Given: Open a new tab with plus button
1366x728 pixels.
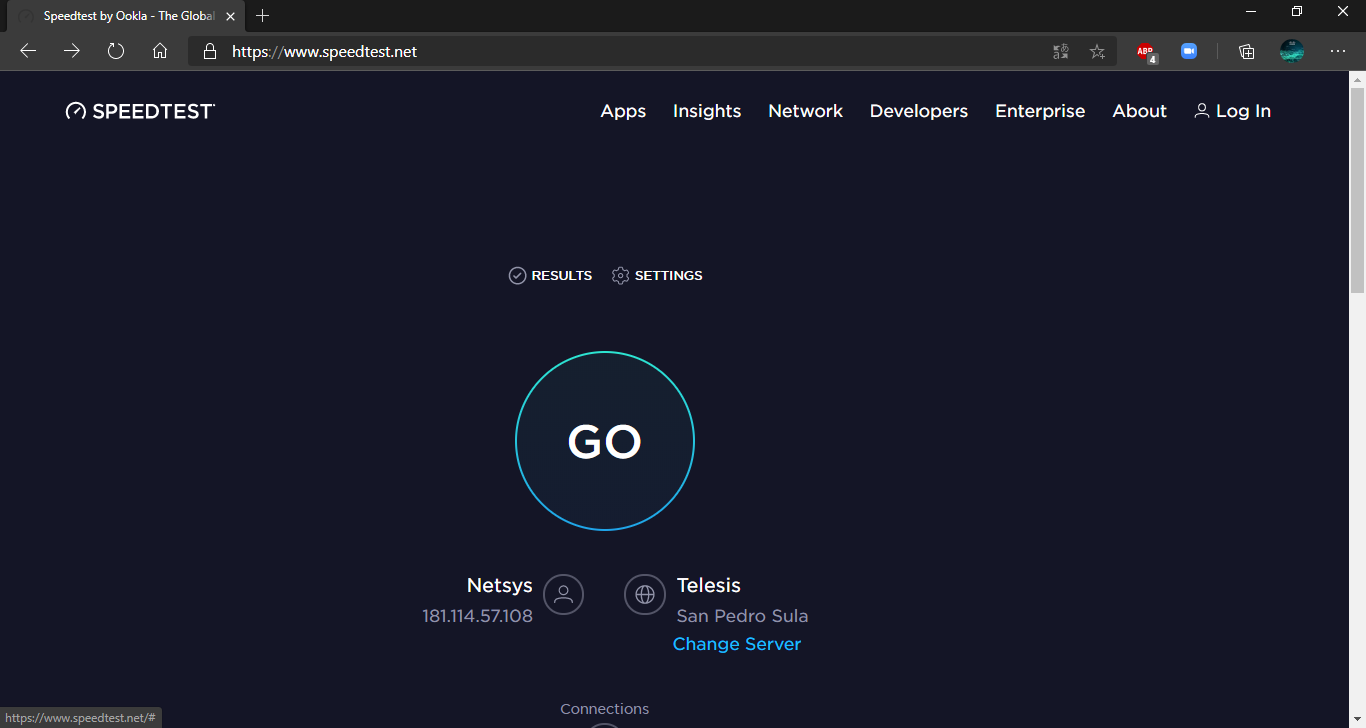Looking at the screenshot, I should pyautogui.click(x=263, y=16).
